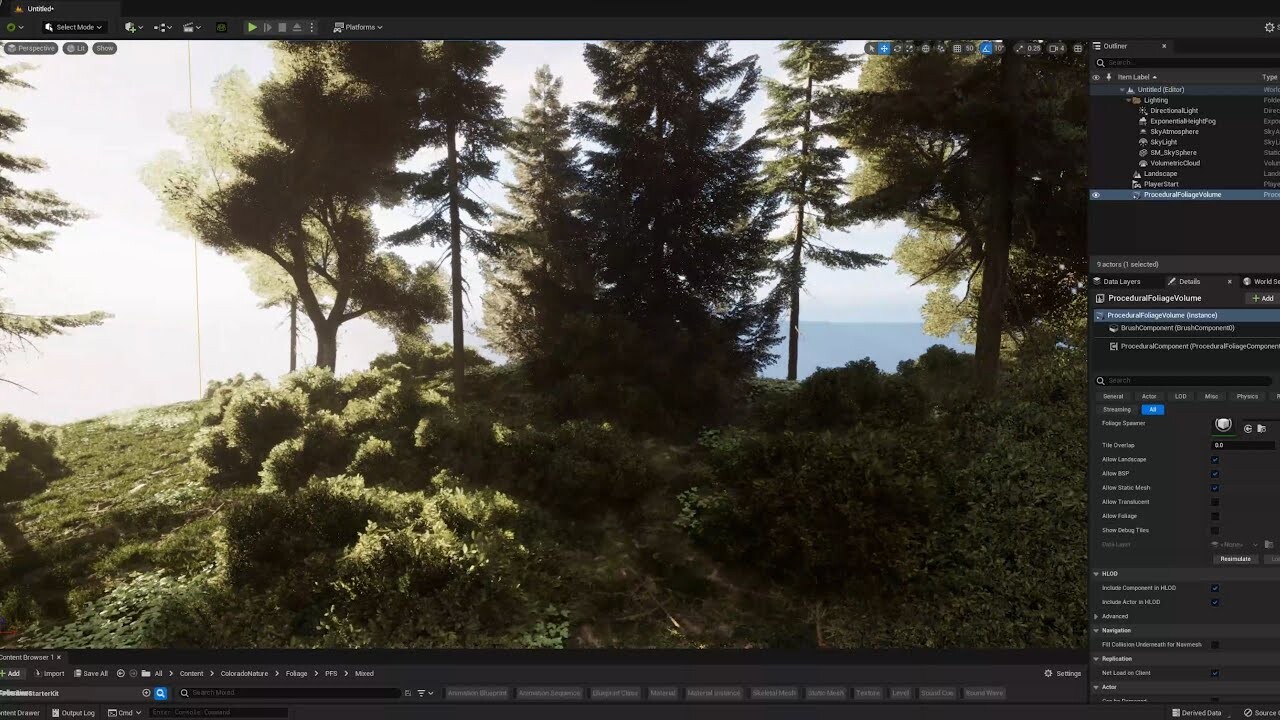The width and height of the screenshot is (1280, 720).
Task: Select SkyAtmosphere in the Outliner
Action: (1174, 132)
